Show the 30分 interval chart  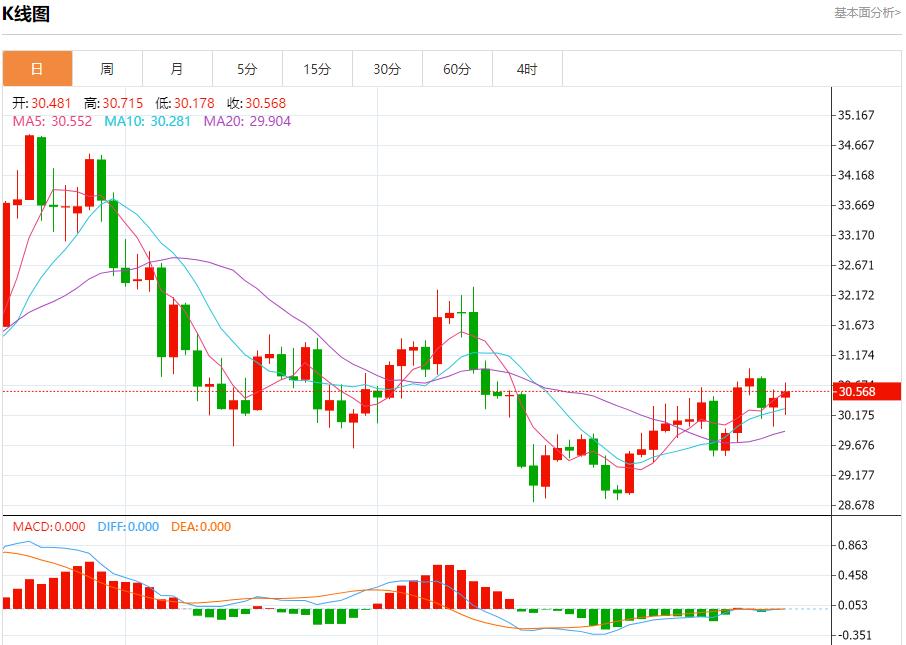point(387,69)
